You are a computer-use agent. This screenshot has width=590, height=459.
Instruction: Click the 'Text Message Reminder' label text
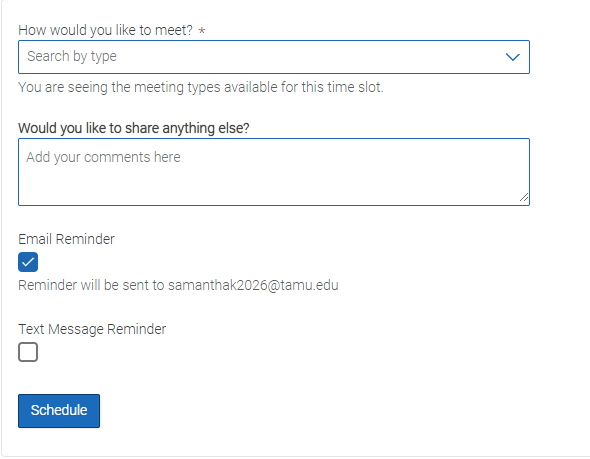92,329
